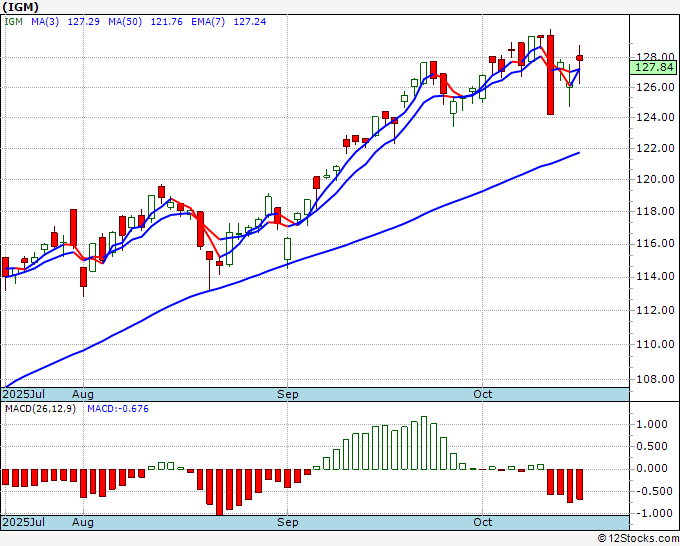Click the large red October candlestick dropping to 124

(550, 75)
